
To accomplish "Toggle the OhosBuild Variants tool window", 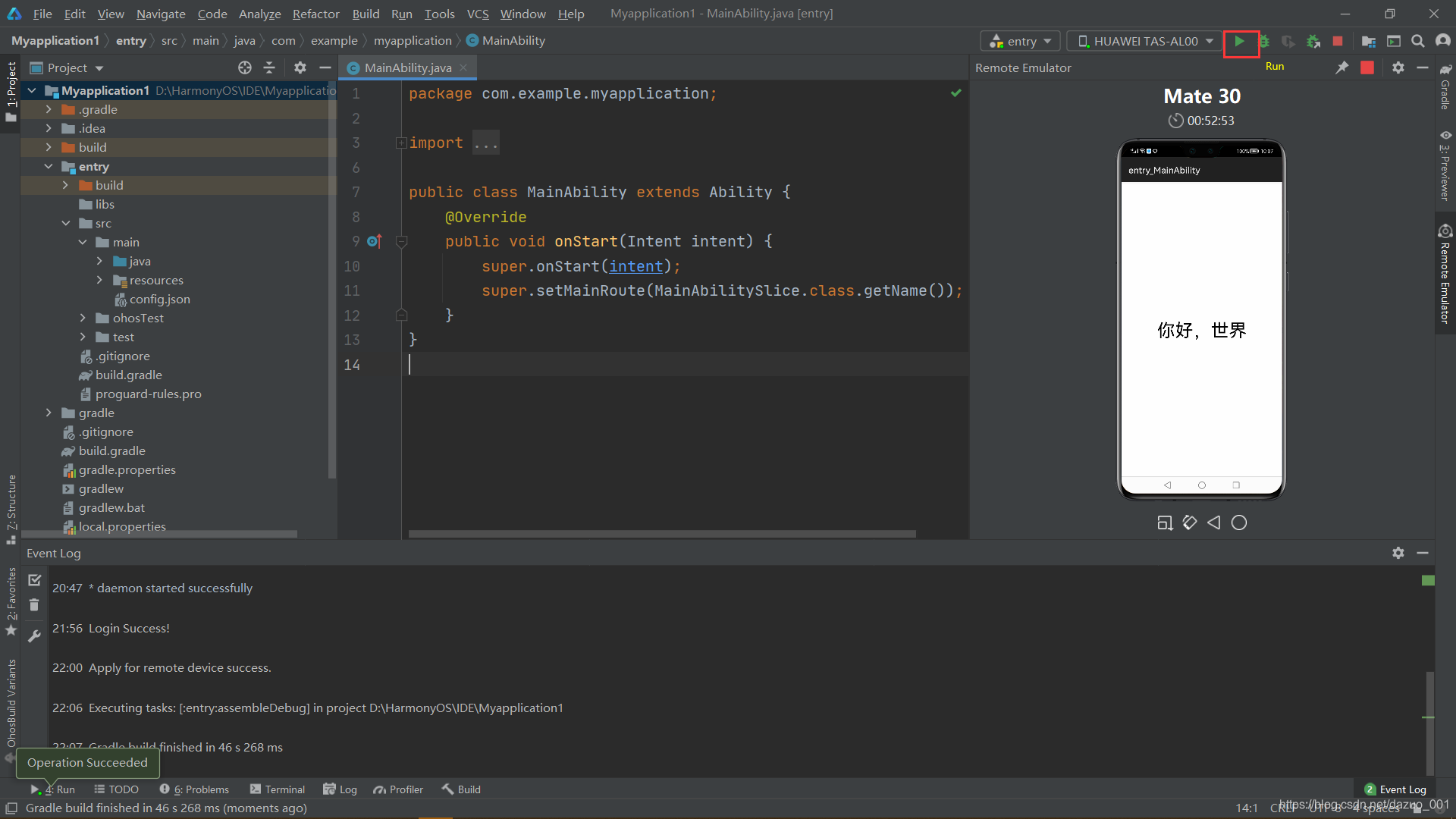I will [x=11, y=709].
